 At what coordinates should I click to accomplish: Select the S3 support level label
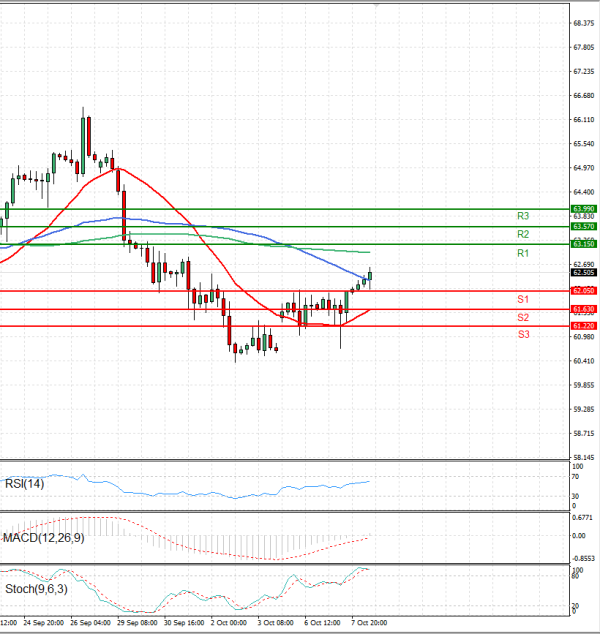(522, 334)
